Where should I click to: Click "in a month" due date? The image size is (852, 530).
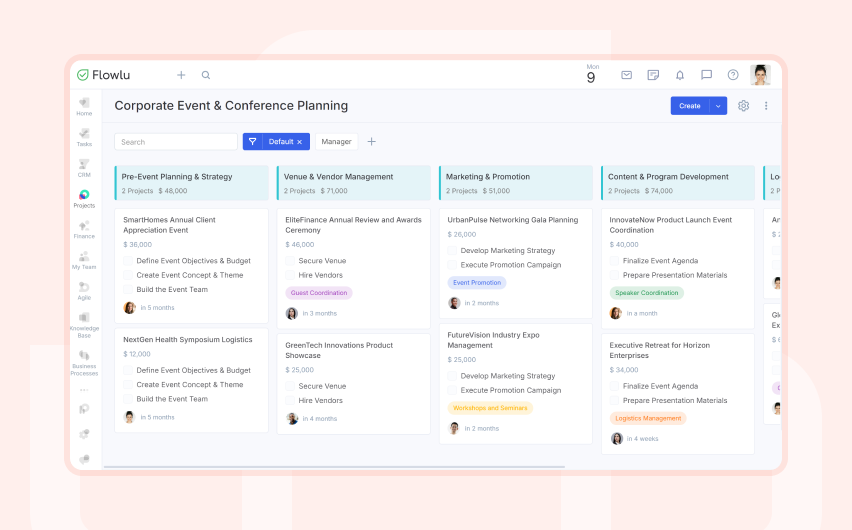click(642, 314)
